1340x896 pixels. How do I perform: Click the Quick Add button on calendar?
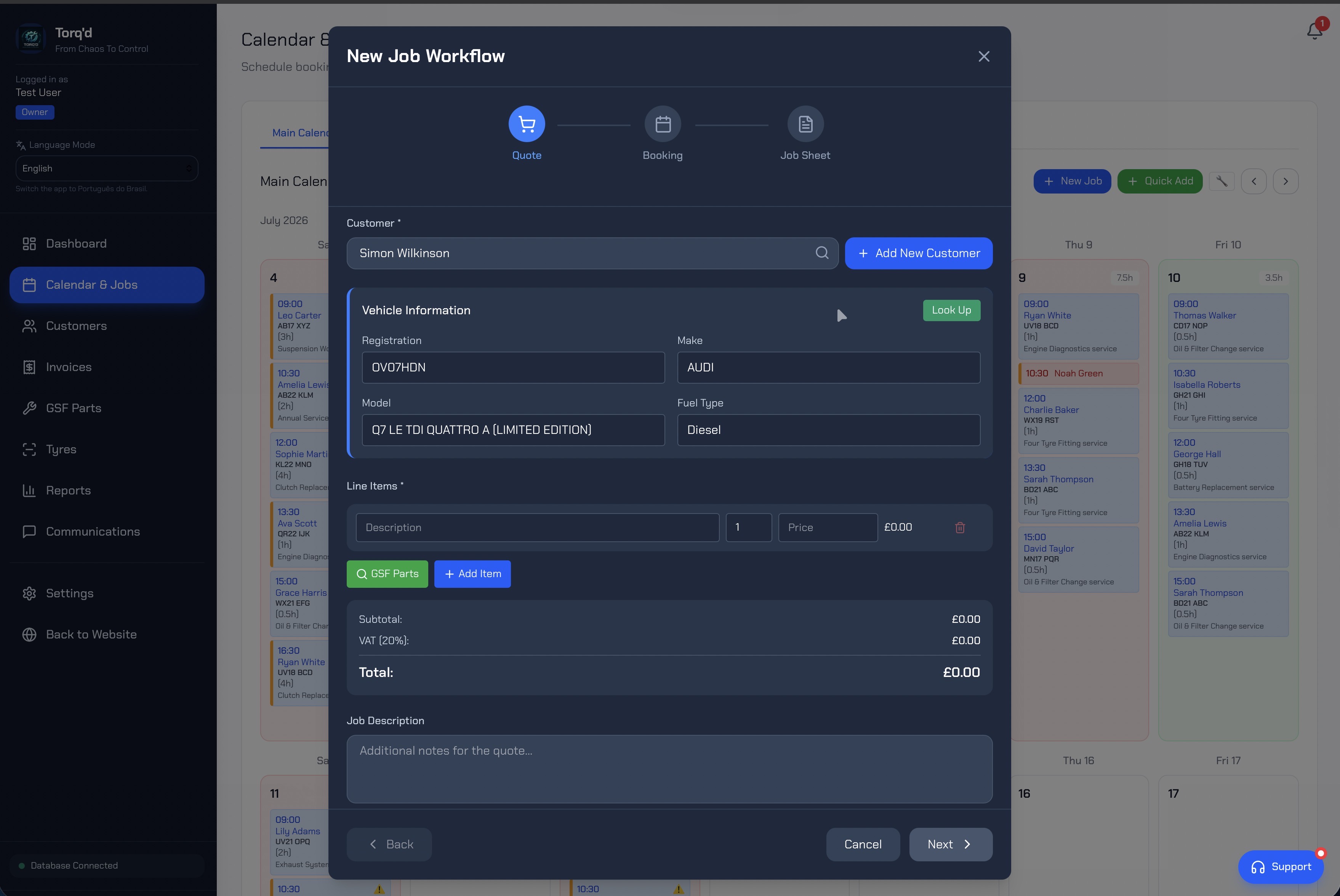[x=1159, y=181]
